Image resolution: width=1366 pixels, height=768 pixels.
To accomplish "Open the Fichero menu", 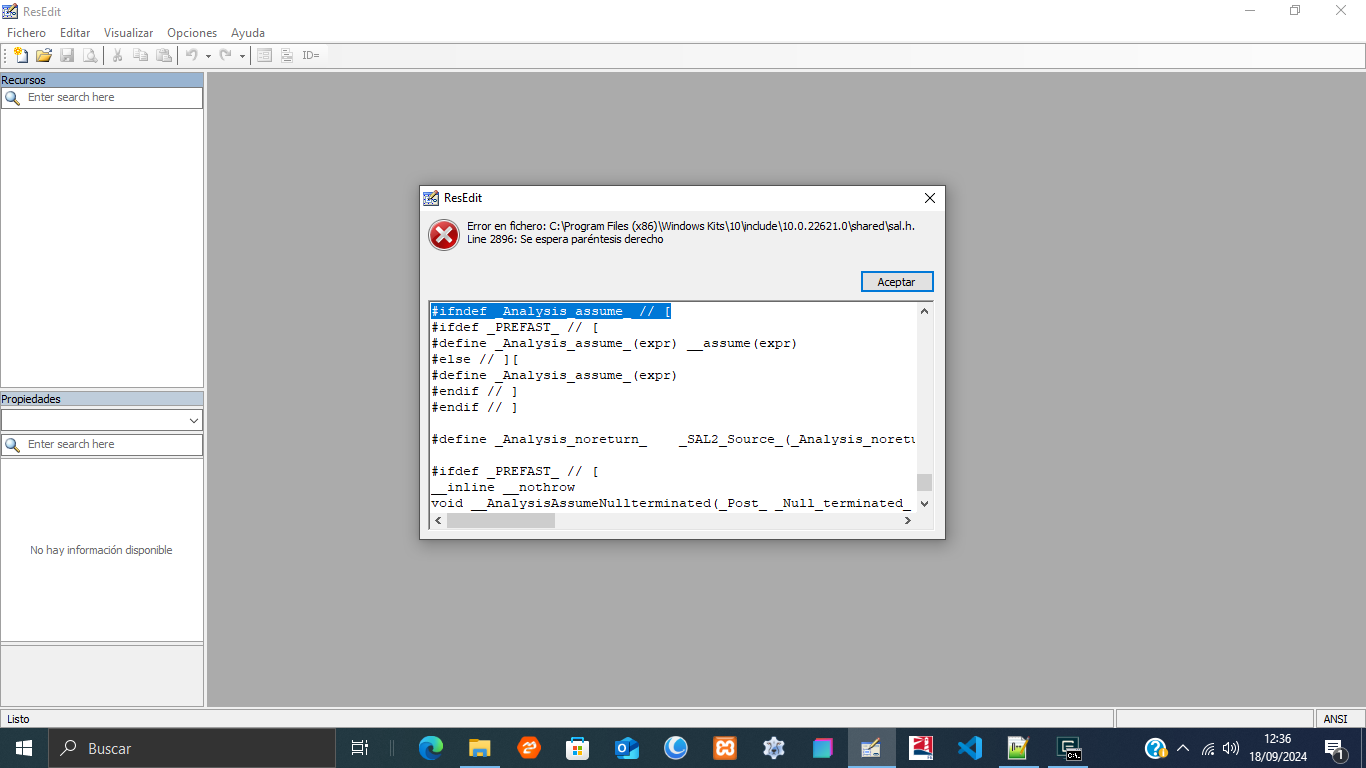I will (x=26, y=33).
